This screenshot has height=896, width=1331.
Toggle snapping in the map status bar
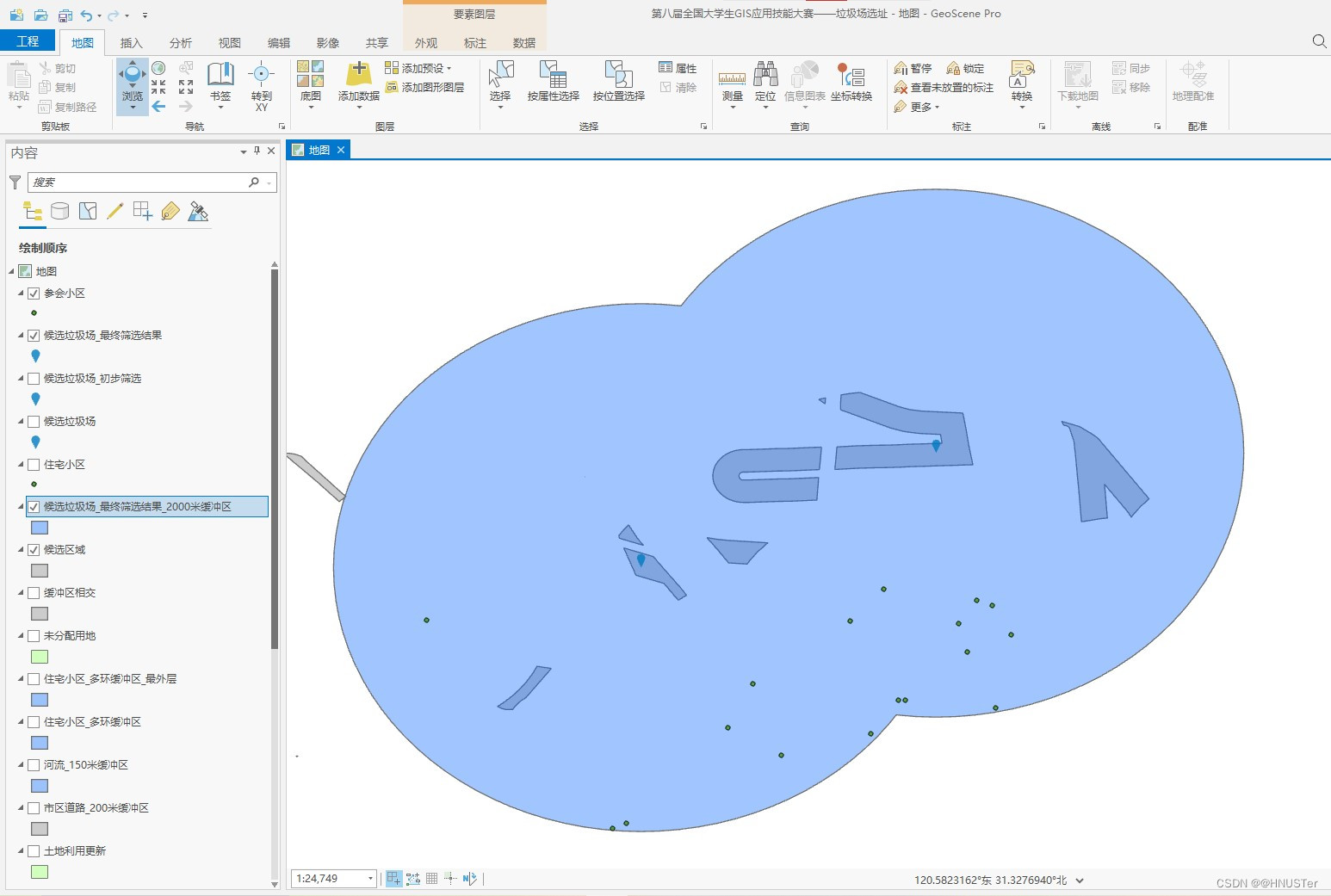pos(393,878)
